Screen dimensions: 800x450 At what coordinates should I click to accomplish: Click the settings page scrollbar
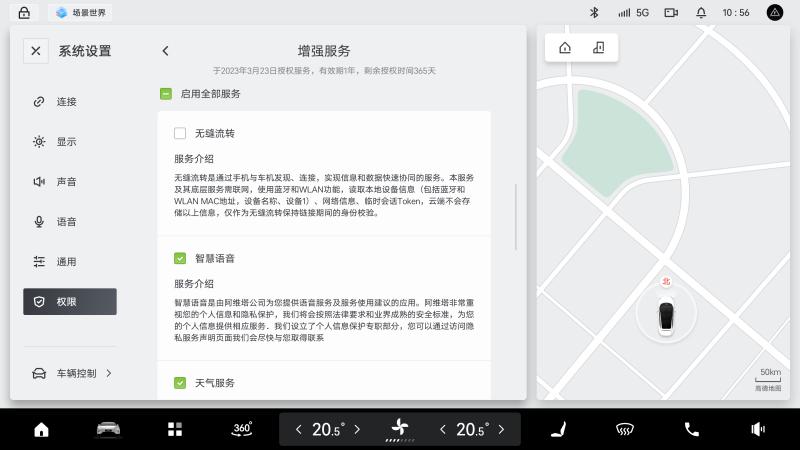(516, 217)
